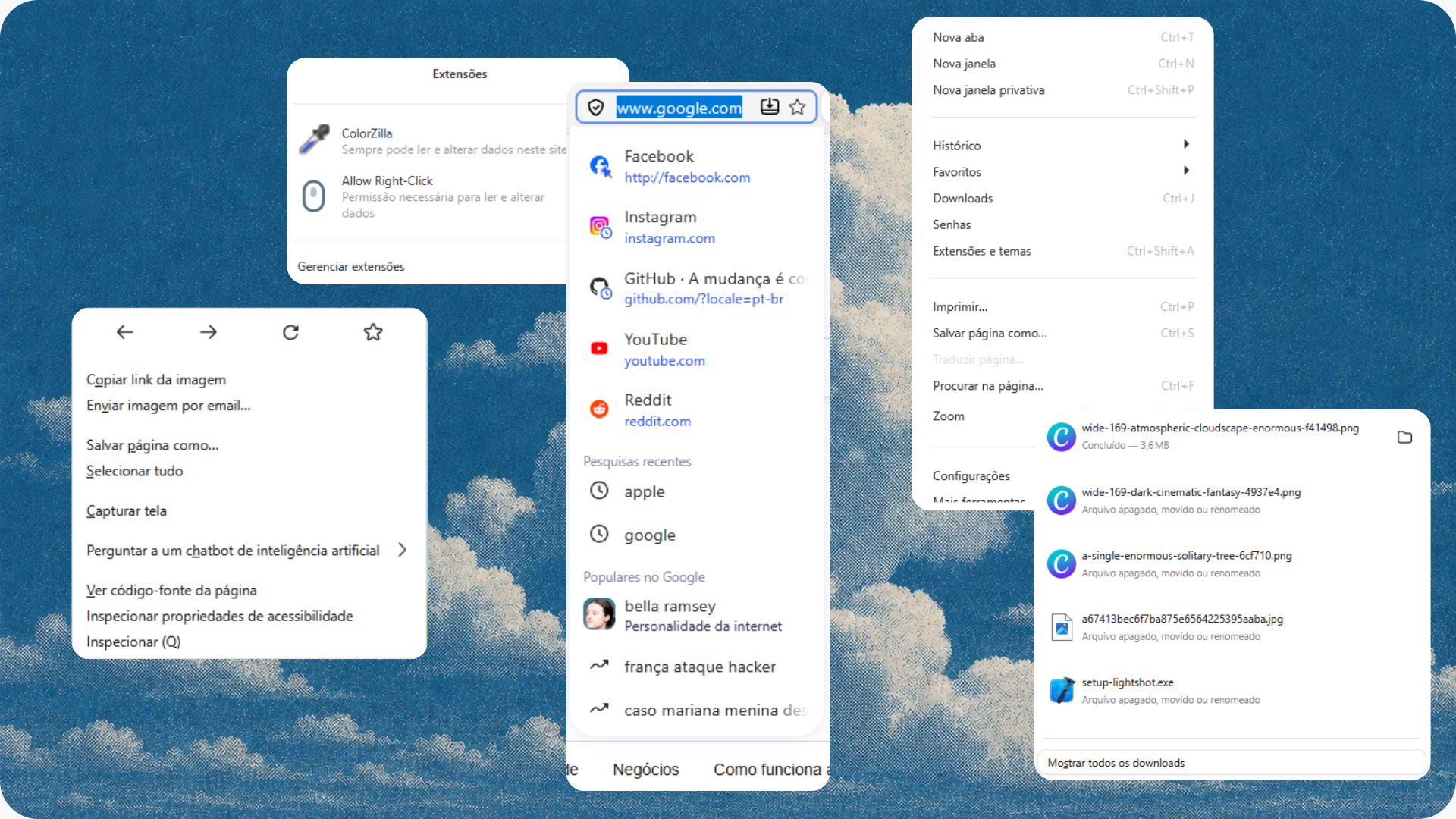The width and height of the screenshot is (1456, 819).
Task: Click the Reddit icon in suggestions
Action: point(599,409)
